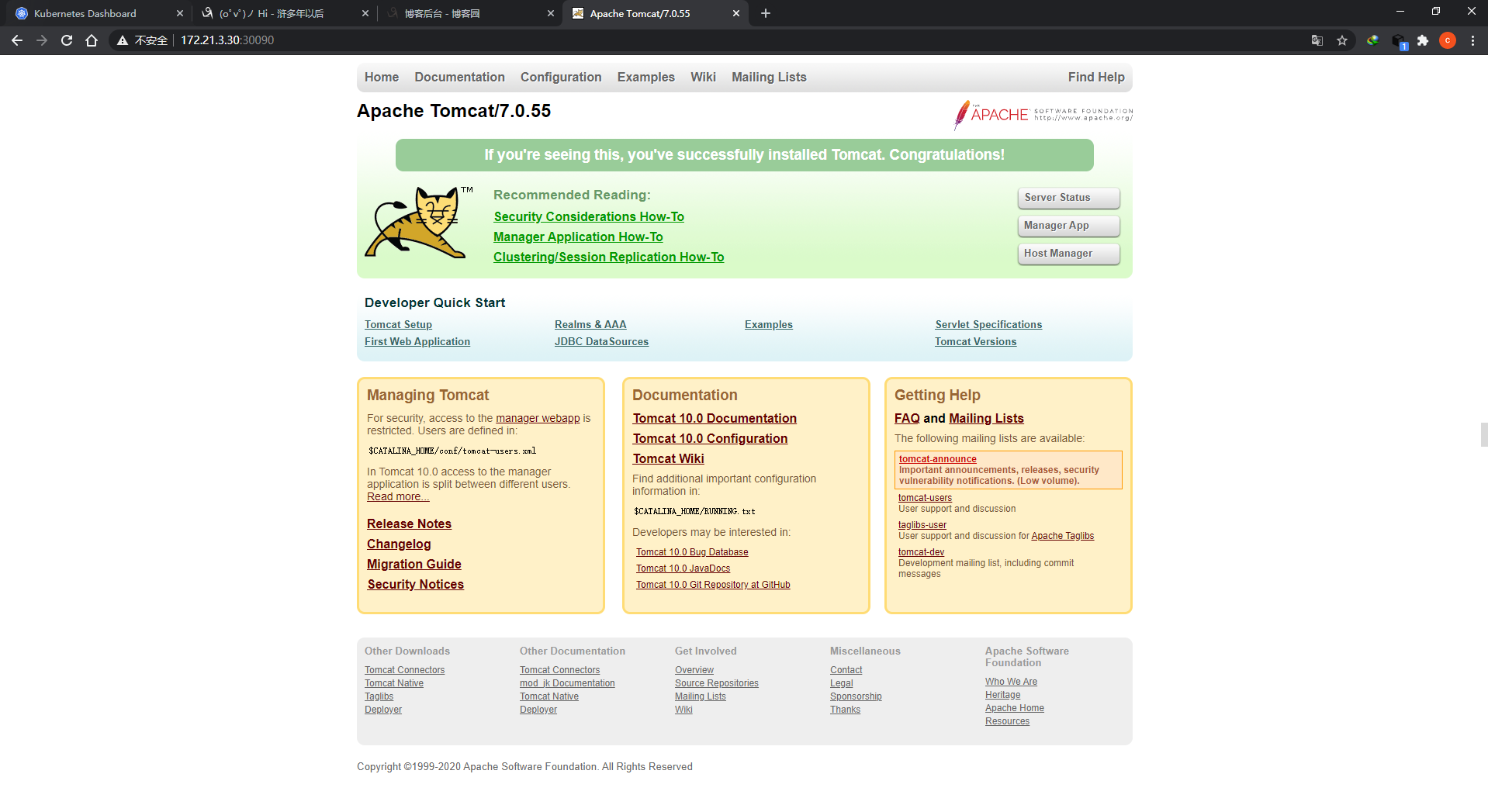Open the Changelog link

[x=399, y=544]
